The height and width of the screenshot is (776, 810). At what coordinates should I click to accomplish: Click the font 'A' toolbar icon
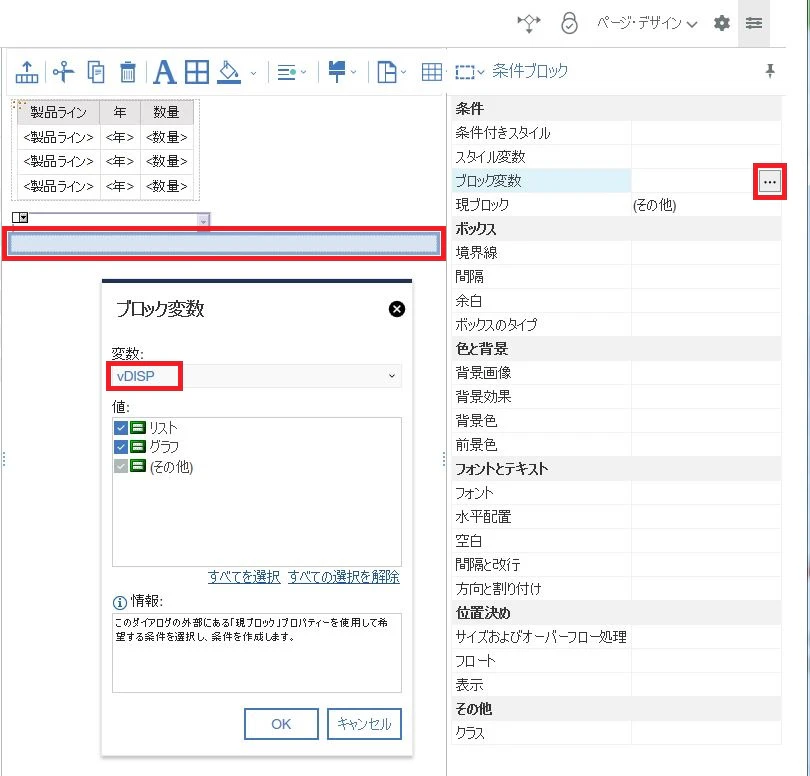pos(164,72)
